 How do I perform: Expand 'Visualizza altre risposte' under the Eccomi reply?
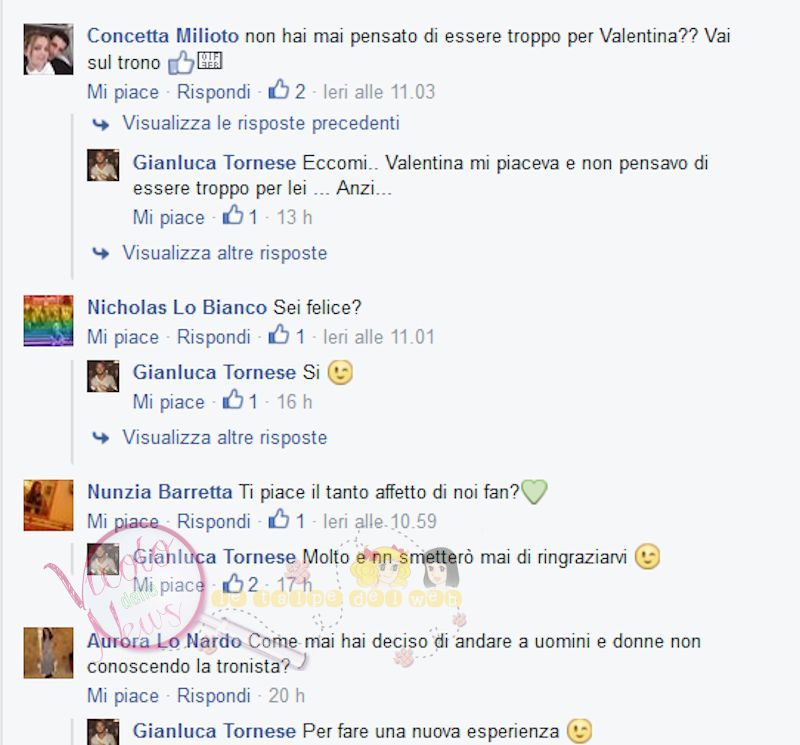(224, 253)
